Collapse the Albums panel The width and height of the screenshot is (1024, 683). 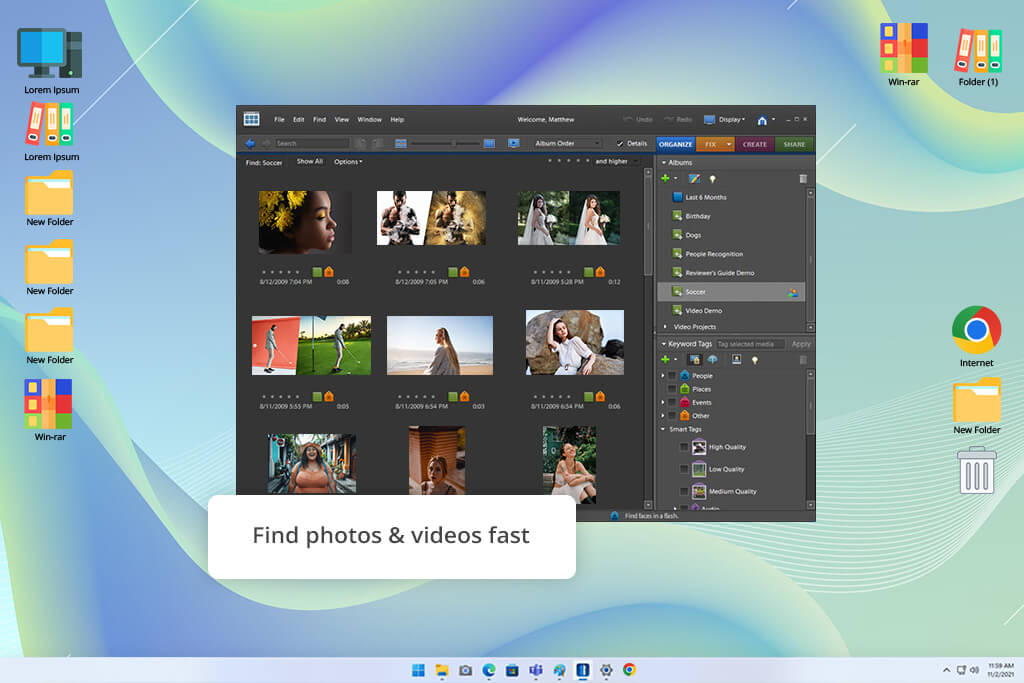pyautogui.click(x=664, y=163)
